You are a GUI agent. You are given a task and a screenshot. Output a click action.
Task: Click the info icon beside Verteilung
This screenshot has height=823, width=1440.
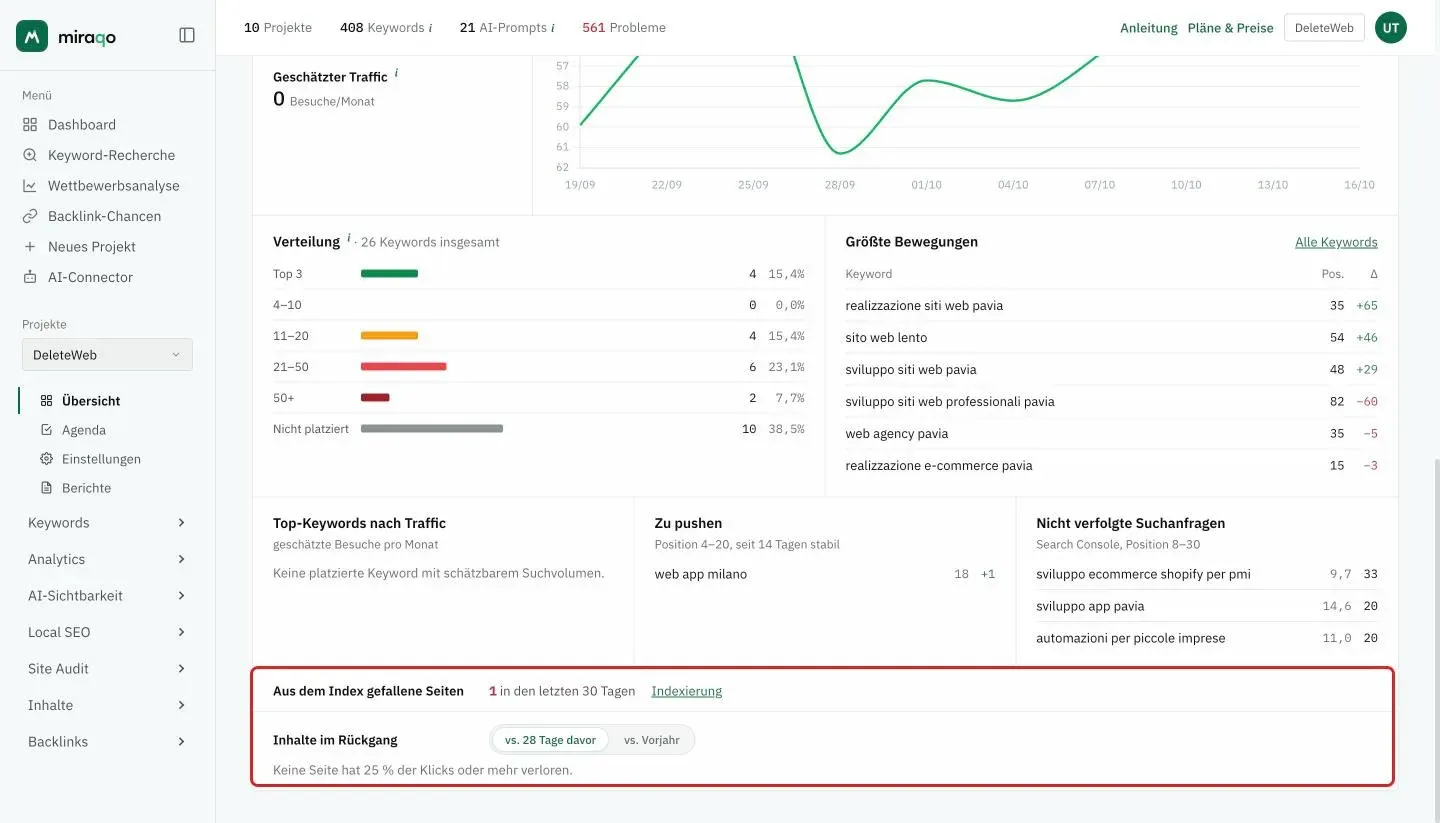coord(349,239)
